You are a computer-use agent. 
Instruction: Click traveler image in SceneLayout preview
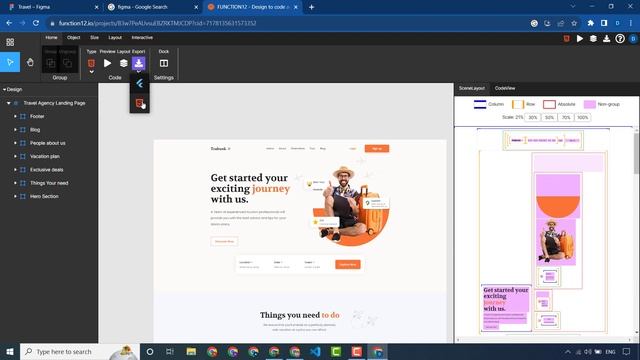point(556,242)
